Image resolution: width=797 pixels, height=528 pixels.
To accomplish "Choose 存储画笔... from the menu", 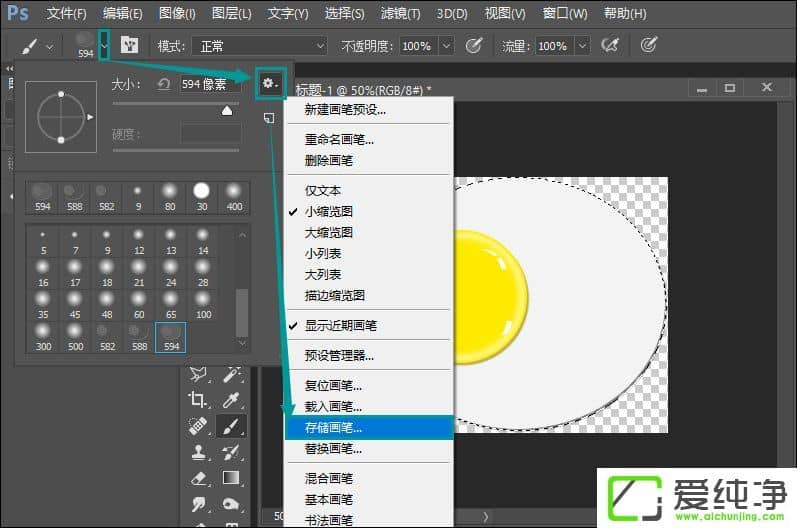I will [x=333, y=428].
